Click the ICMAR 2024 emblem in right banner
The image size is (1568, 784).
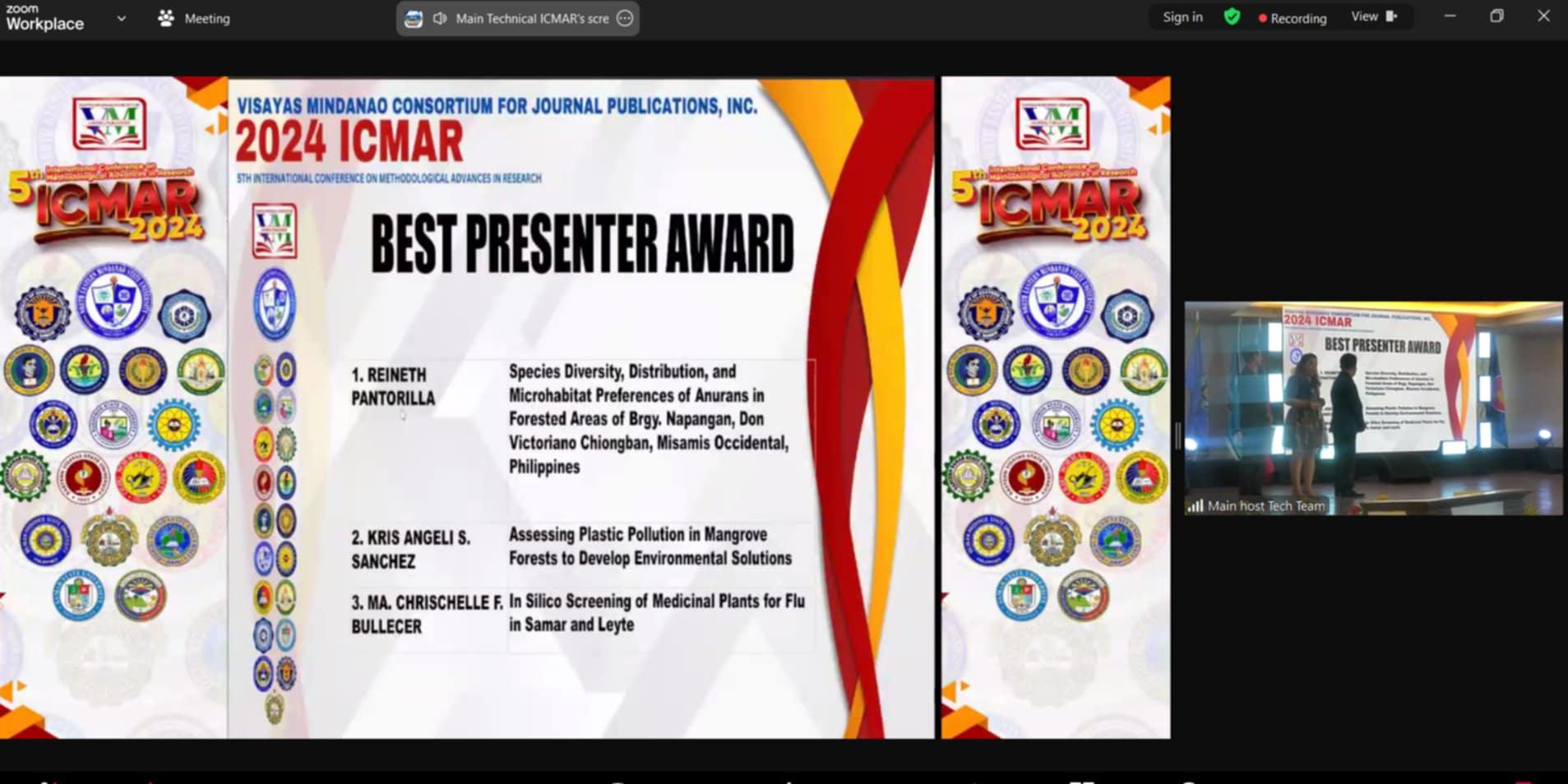pyautogui.click(x=1049, y=205)
